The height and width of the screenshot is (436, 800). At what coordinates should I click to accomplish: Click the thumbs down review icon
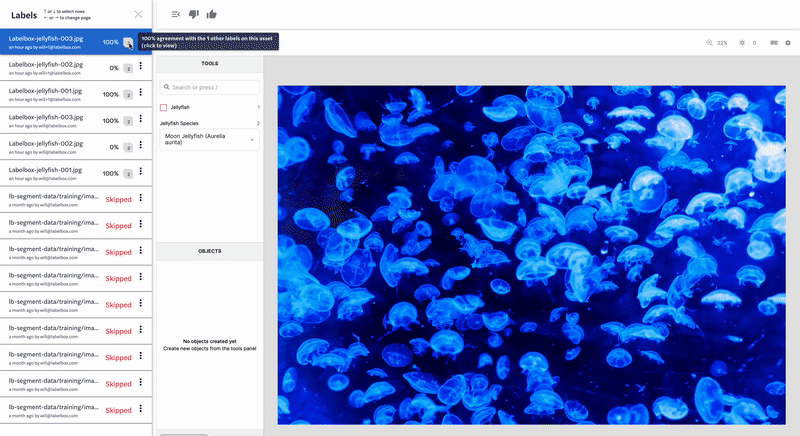click(x=193, y=14)
